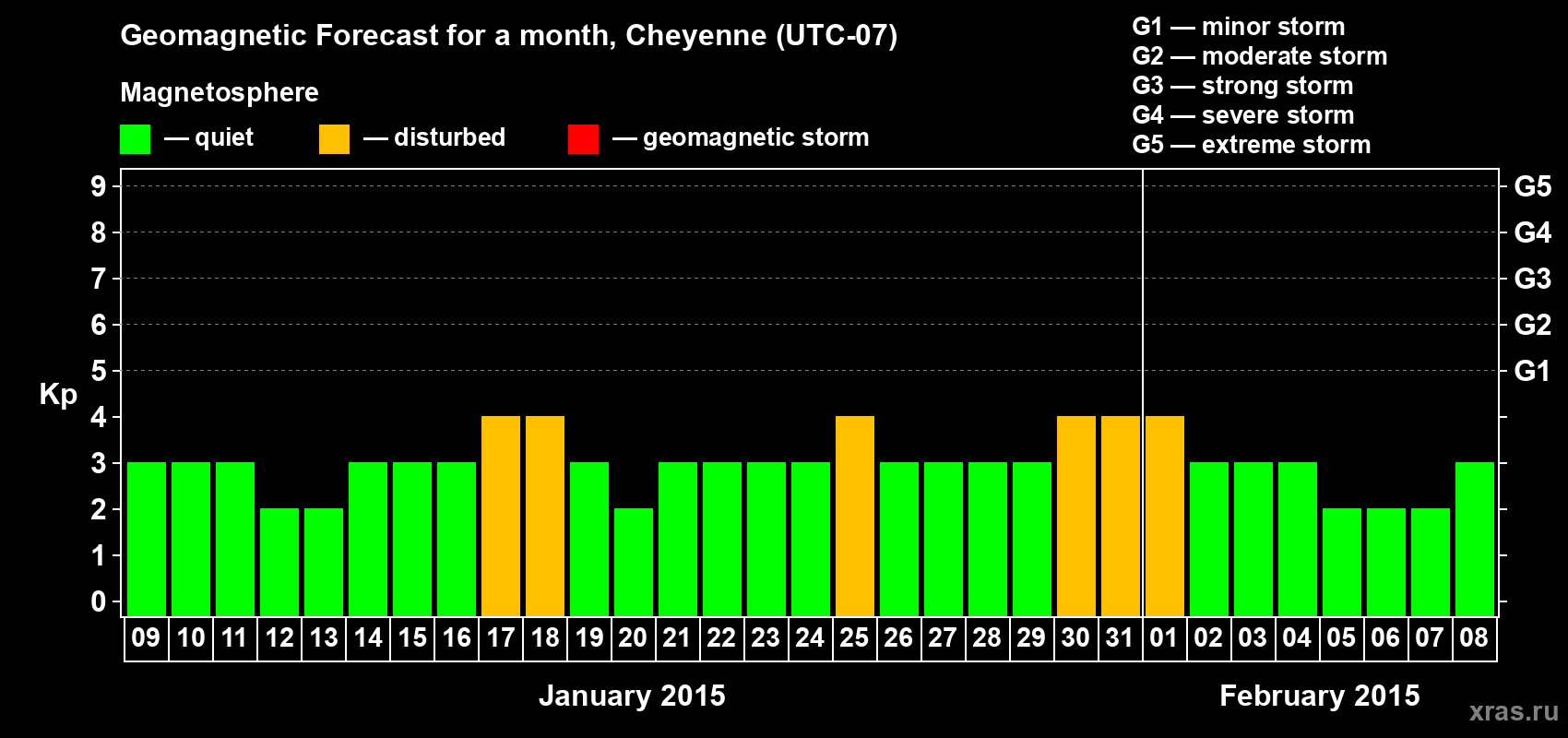This screenshot has width=1568, height=738.
Task: Click the green quiet legend swatch
Action: 135,139
